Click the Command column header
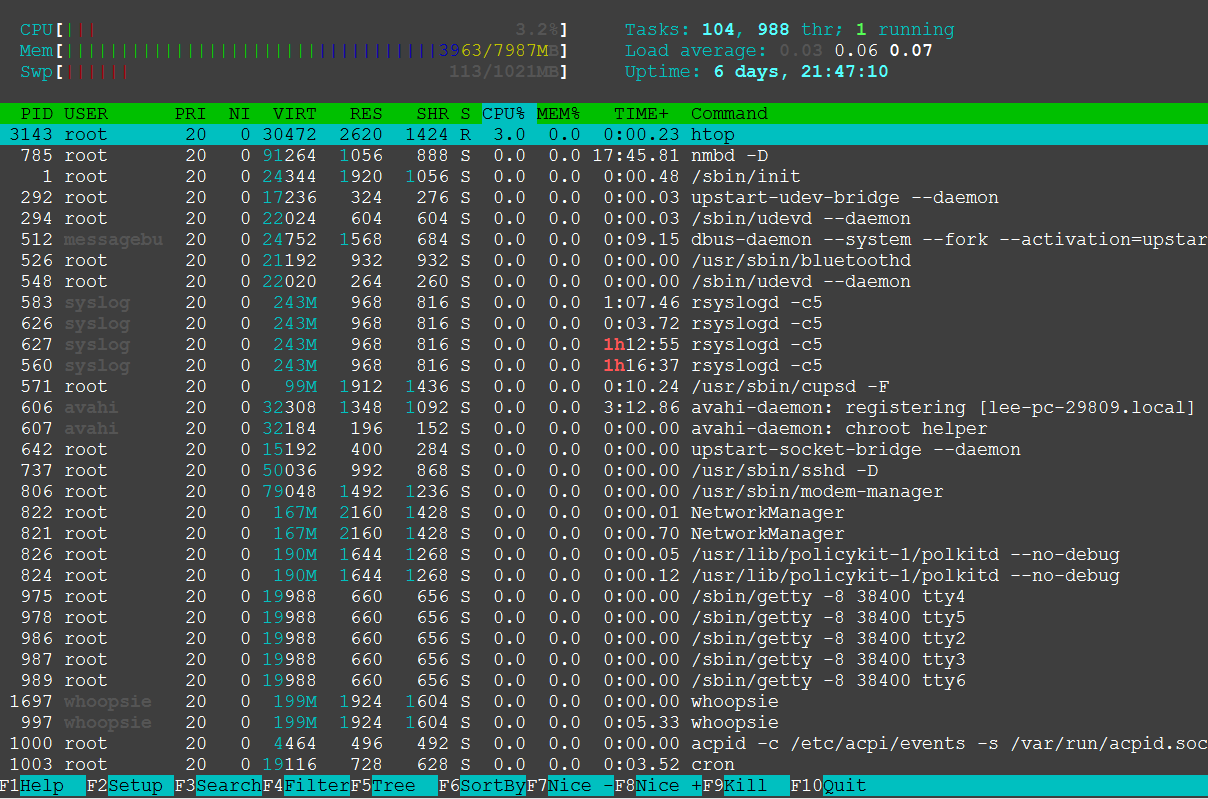The height and width of the screenshot is (799, 1208). [x=730, y=114]
